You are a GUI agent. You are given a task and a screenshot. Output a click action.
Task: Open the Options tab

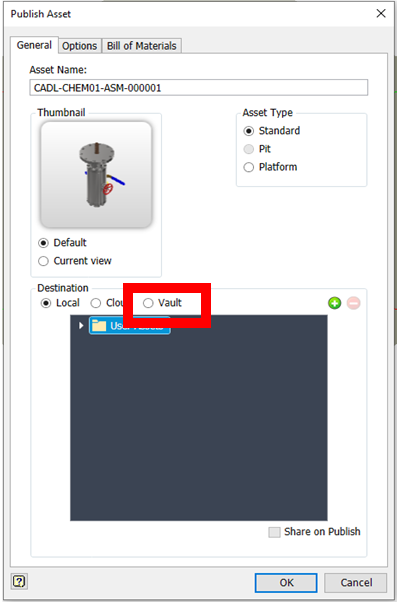79,46
